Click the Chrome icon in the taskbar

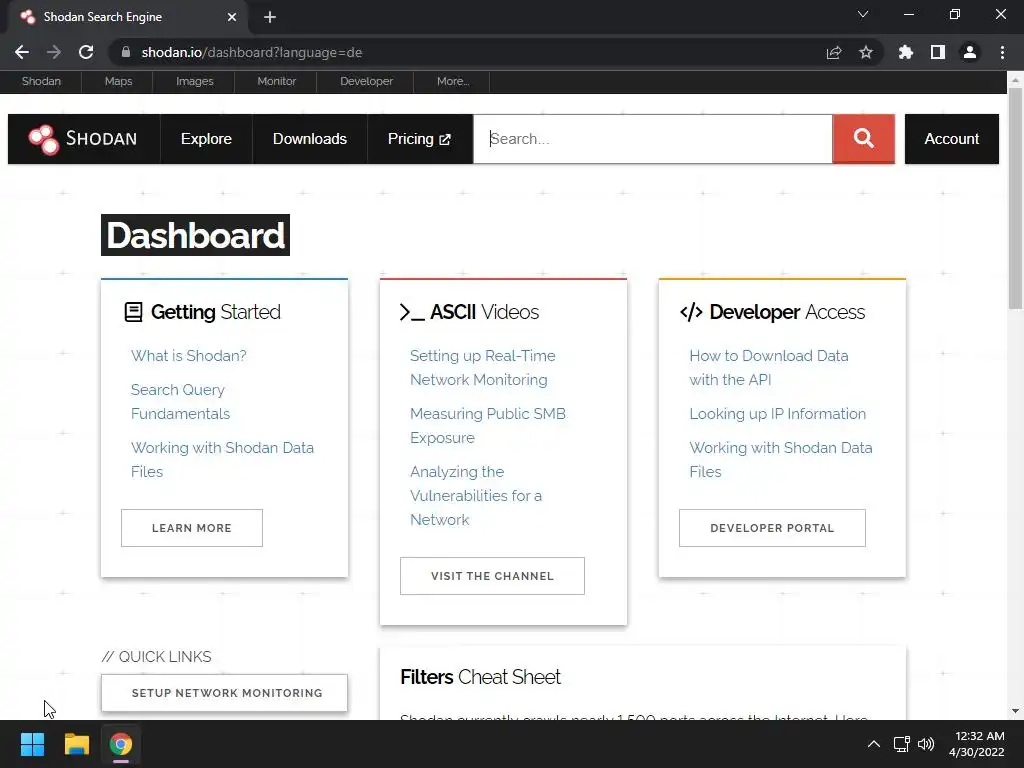coord(121,744)
